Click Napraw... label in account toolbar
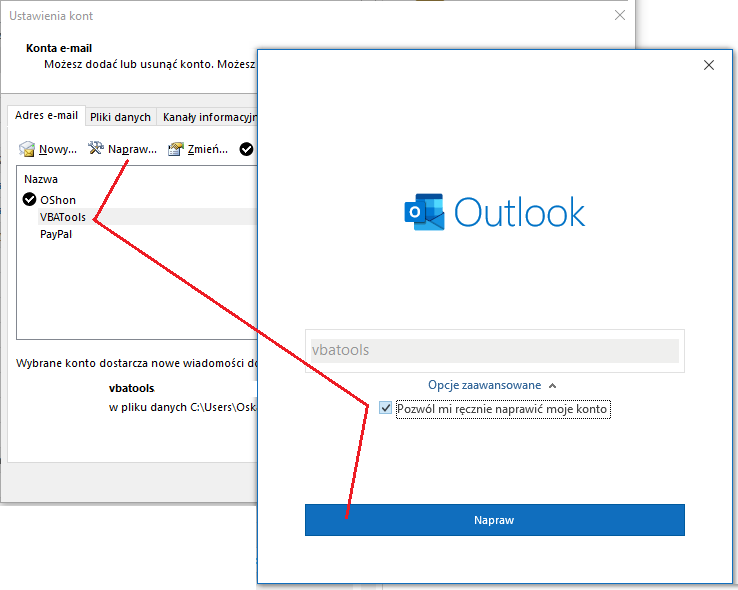 coord(132,149)
